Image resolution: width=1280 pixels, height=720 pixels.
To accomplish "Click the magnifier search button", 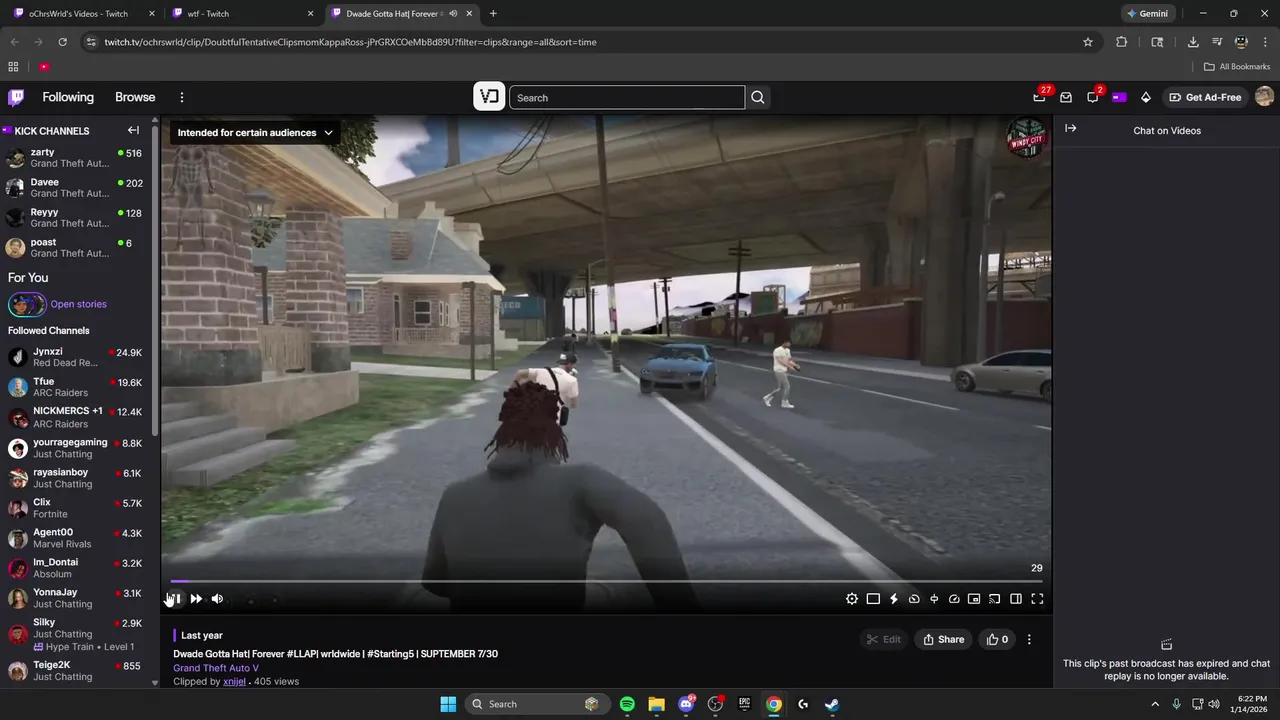I will 758,97.
